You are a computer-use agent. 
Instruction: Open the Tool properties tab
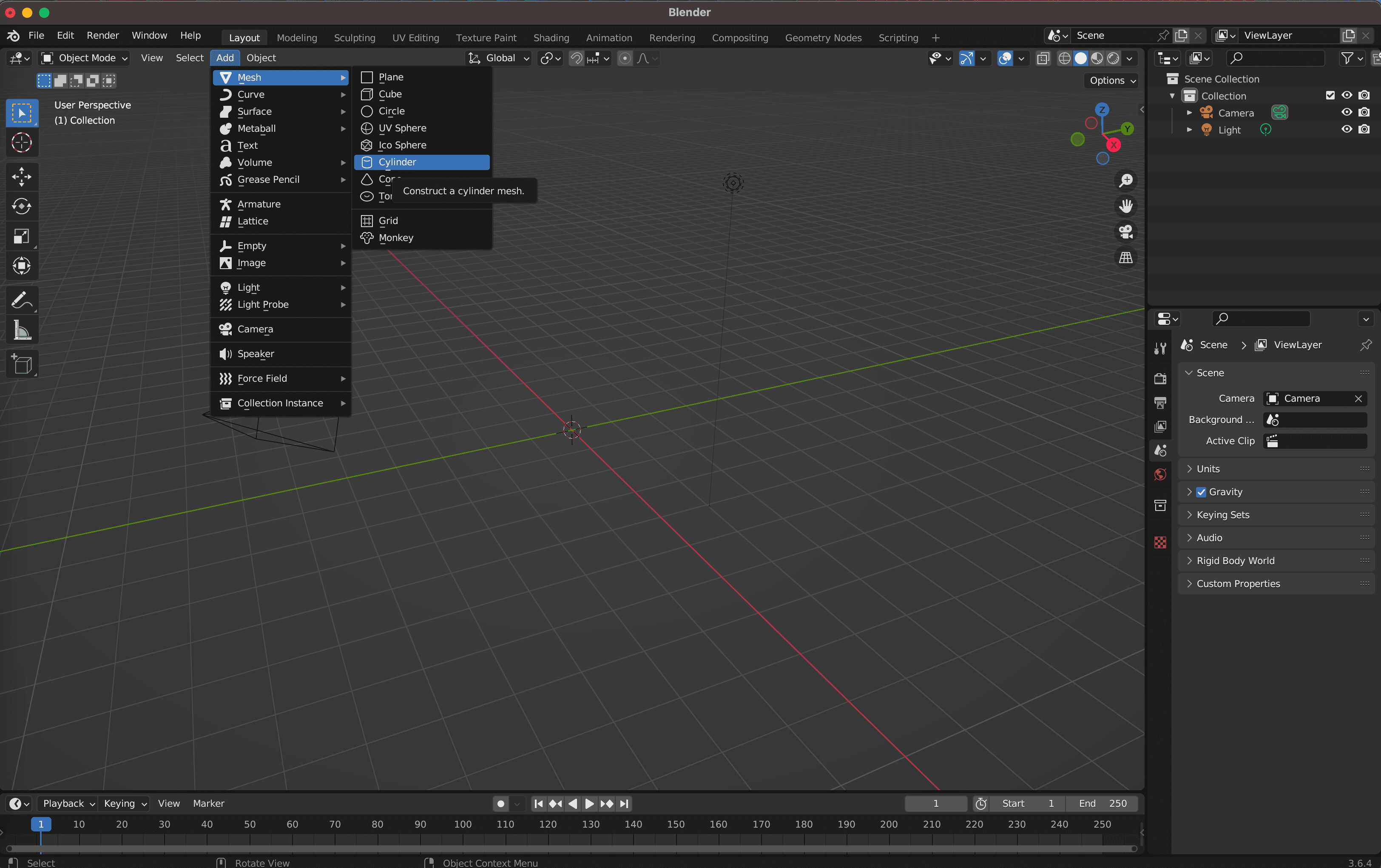point(1160,348)
